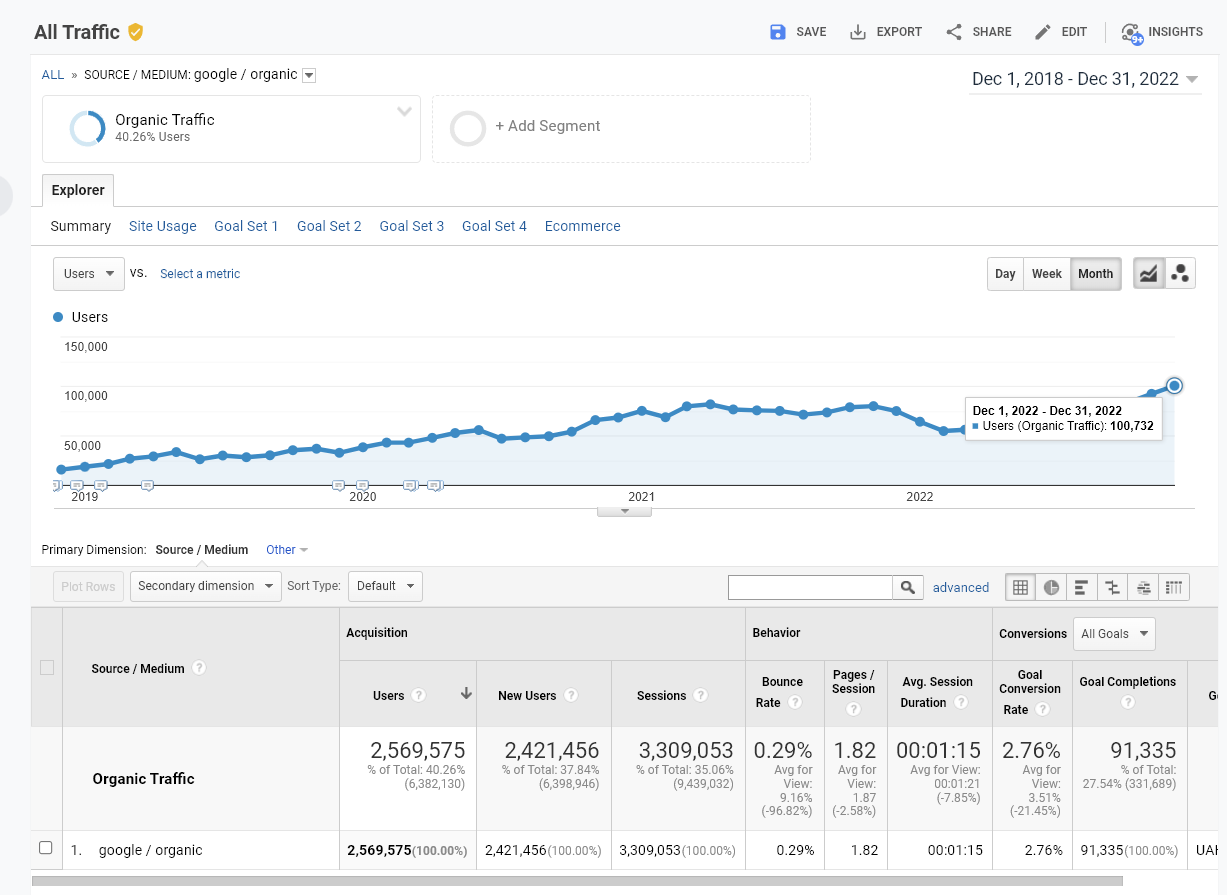Open the Secondary dimension dropdown
Viewport: 1227px width, 895px height.
[x=205, y=586]
